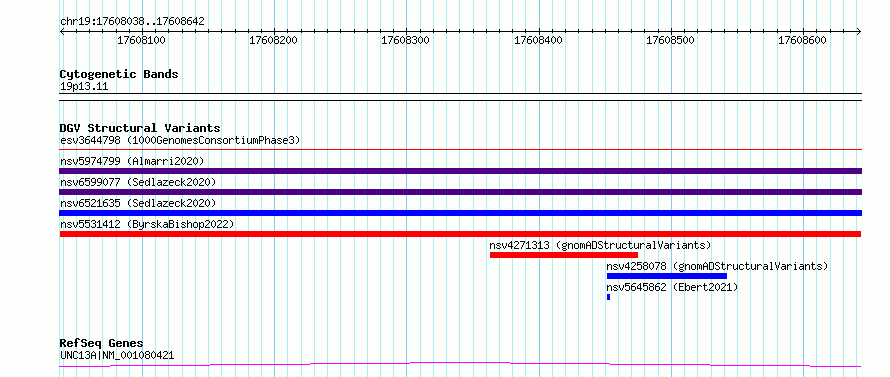Viewport: 890px width, 377px height.
Task: Click ruler position 17608200
Action: click(274, 40)
